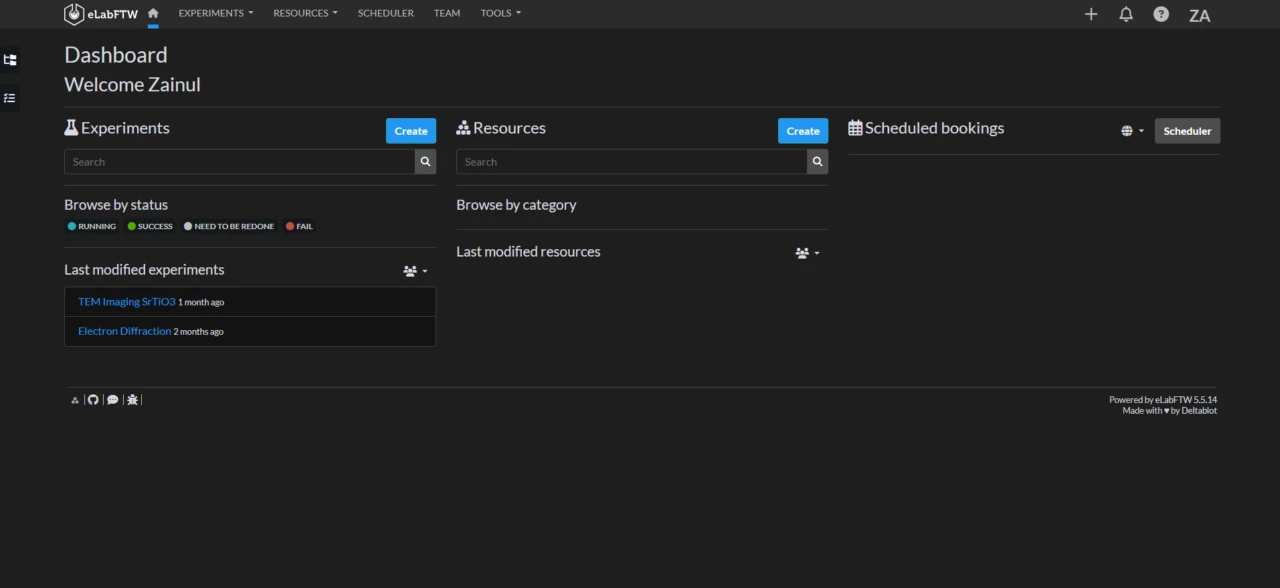Open users scope dropdown for last modified experiments
The image size is (1280, 588).
(x=415, y=271)
